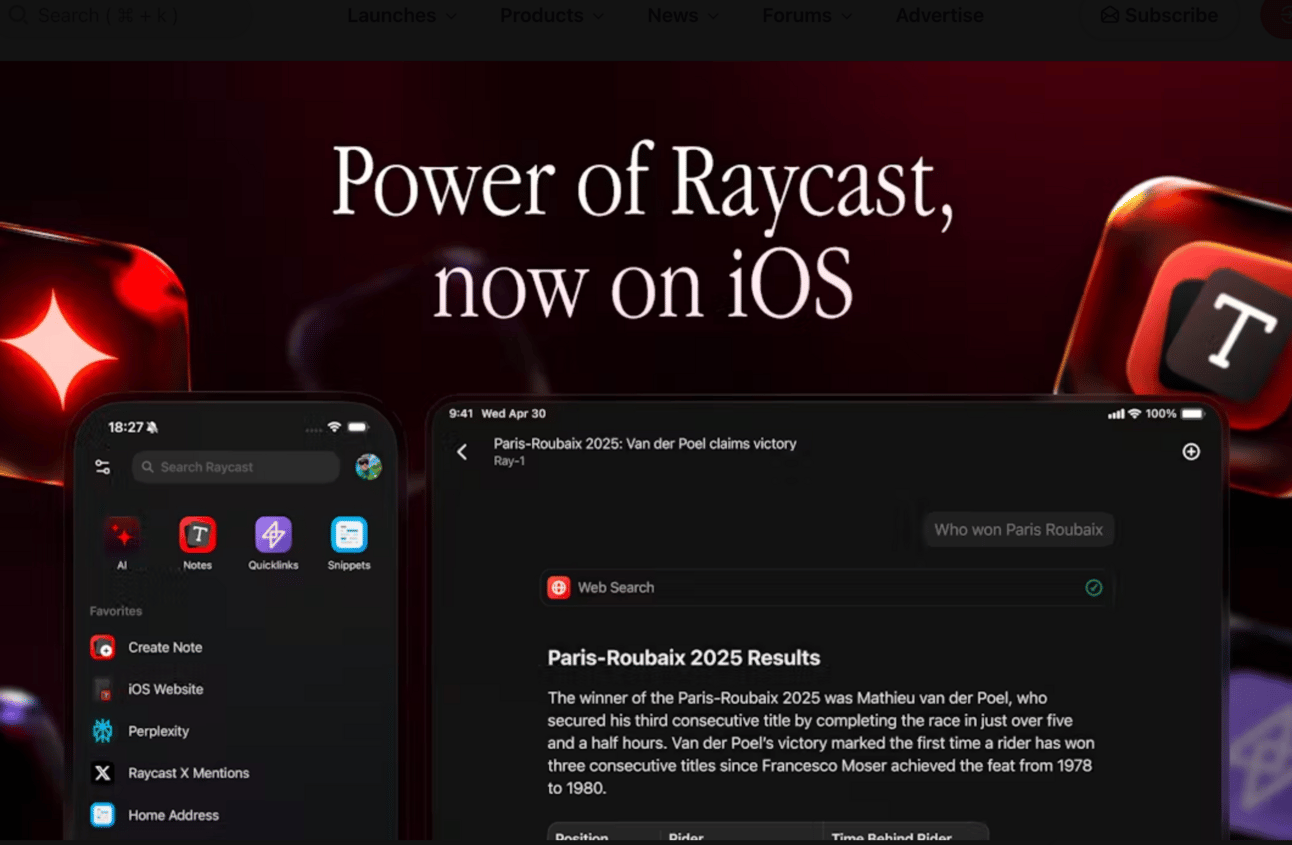This screenshot has width=1292, height=845.
Task: Click the green checkmark on Web Search row
Action: coord(1094,588)
